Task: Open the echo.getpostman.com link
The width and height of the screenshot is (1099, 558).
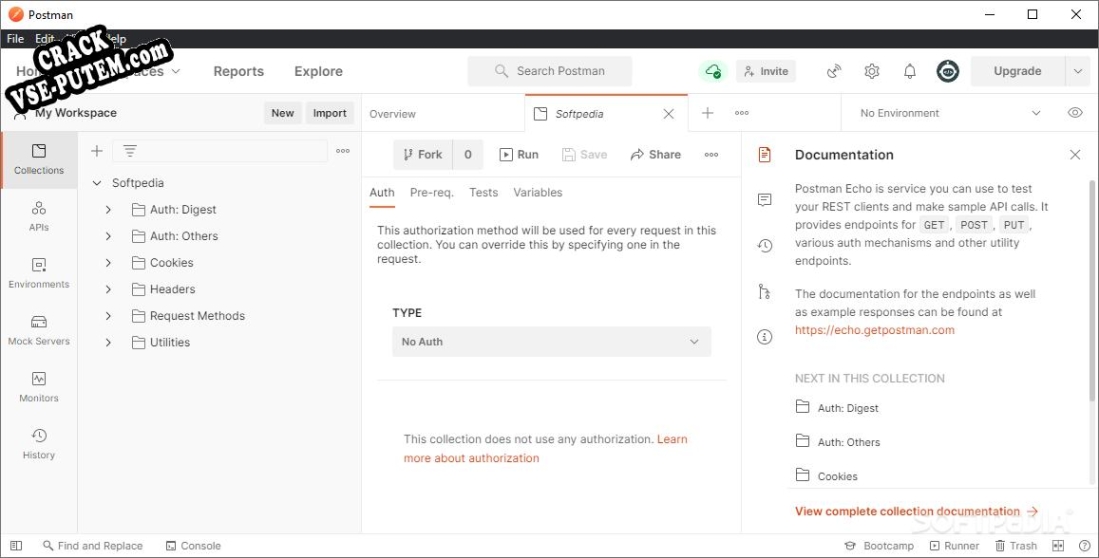Action: click(874, 330)
